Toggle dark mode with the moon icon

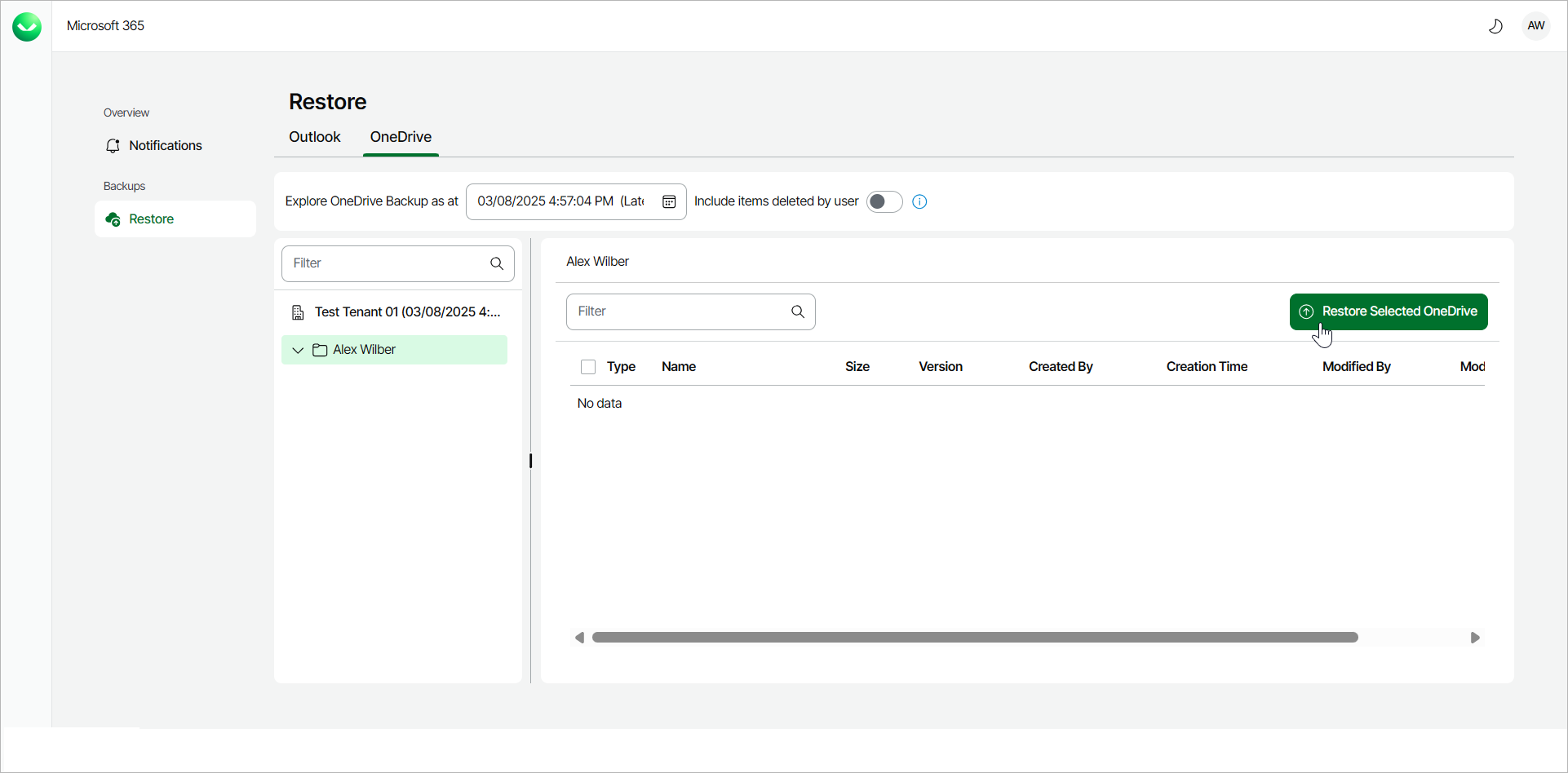pos(1496,26)
